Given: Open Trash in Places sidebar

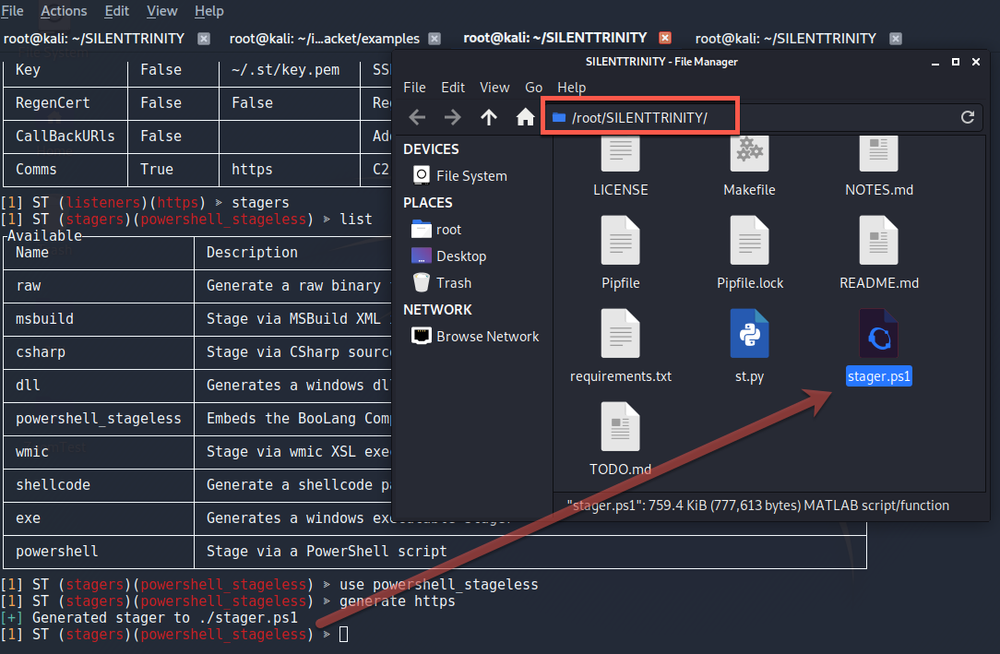Looking at the screenshot, I should (x=442, y=283).
